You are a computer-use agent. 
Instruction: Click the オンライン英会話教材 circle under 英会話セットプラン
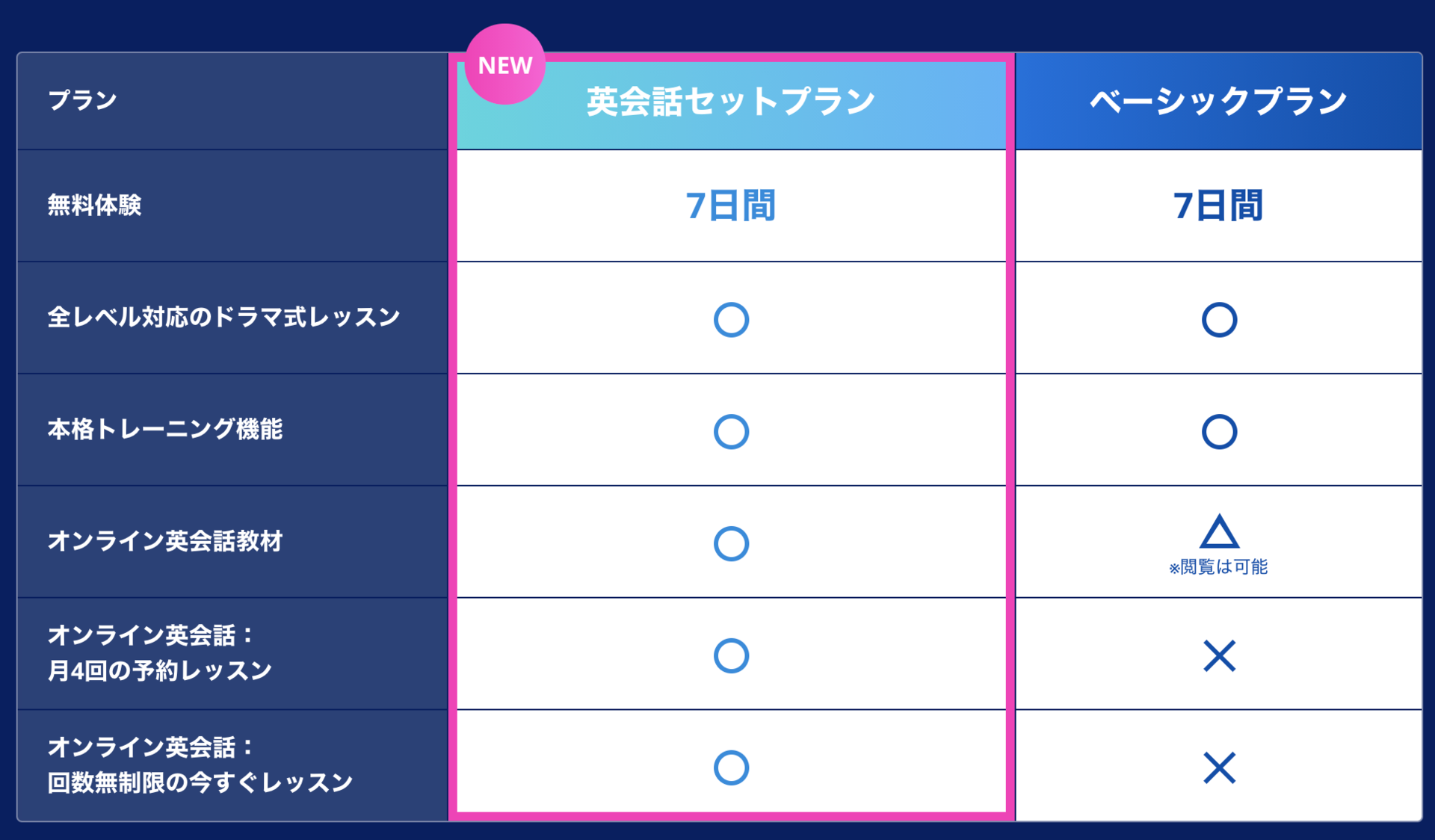coord(731,544)
